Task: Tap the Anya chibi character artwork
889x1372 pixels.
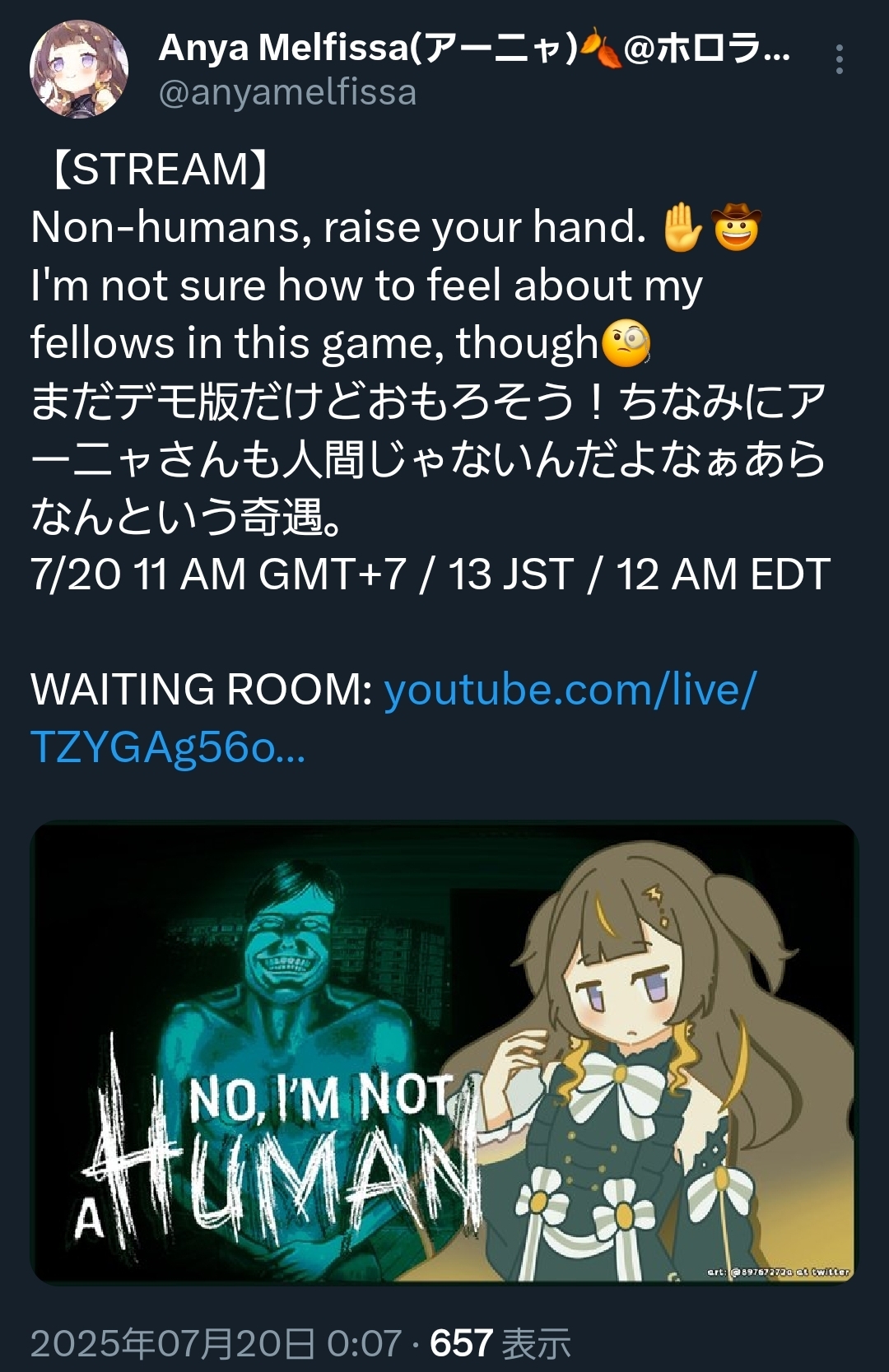Action: pos(659,1062)
